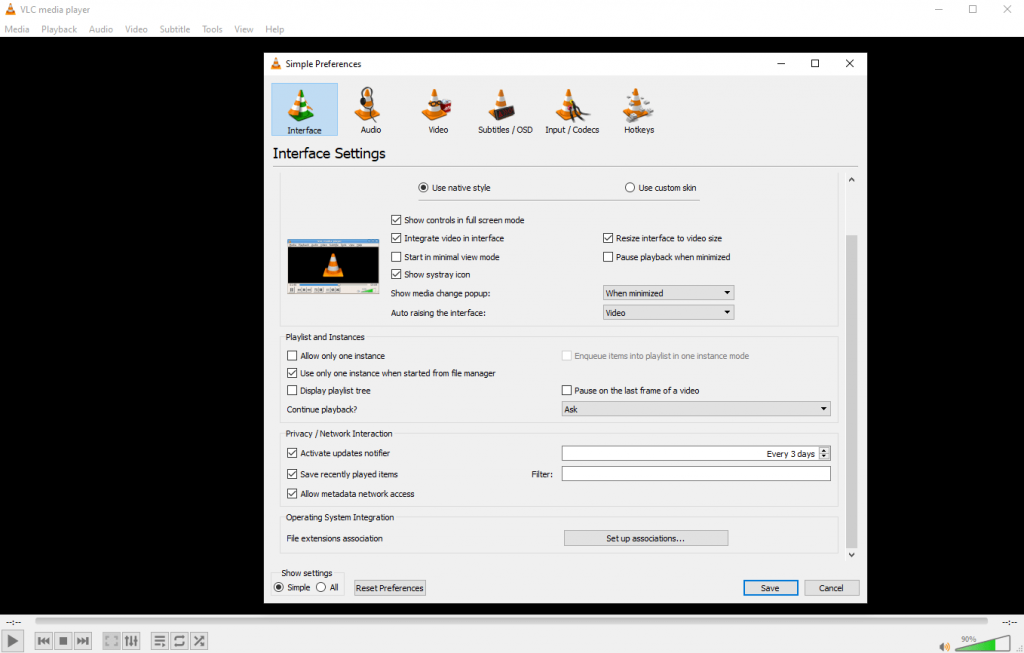Select the All show settings radio
Viewport: 1024px width, 653px height.
click(321, 587)
